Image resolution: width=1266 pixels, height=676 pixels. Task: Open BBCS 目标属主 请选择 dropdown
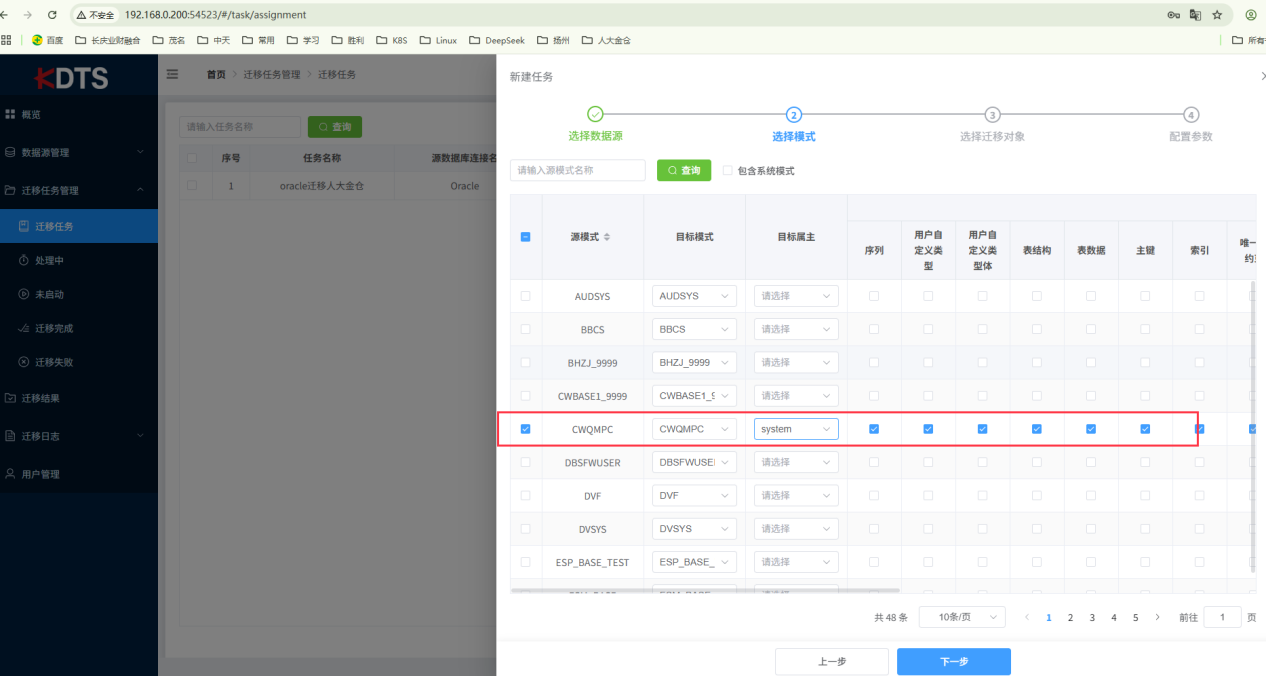(796, 329)
